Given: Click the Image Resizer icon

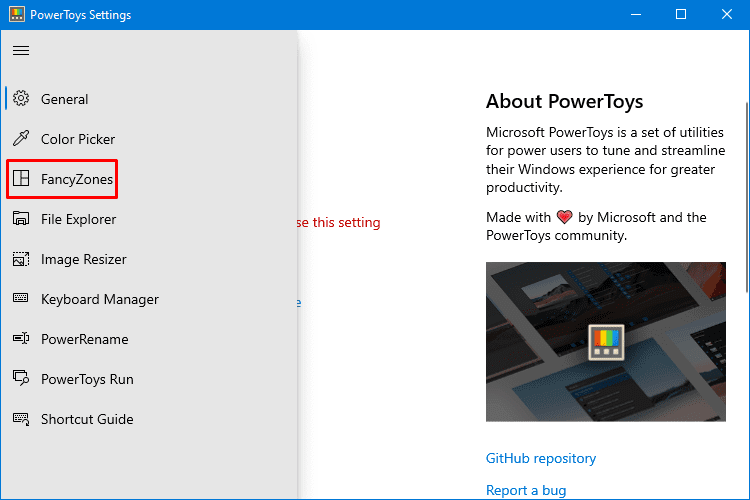Looking at the screenshot, I should [21, 259].
